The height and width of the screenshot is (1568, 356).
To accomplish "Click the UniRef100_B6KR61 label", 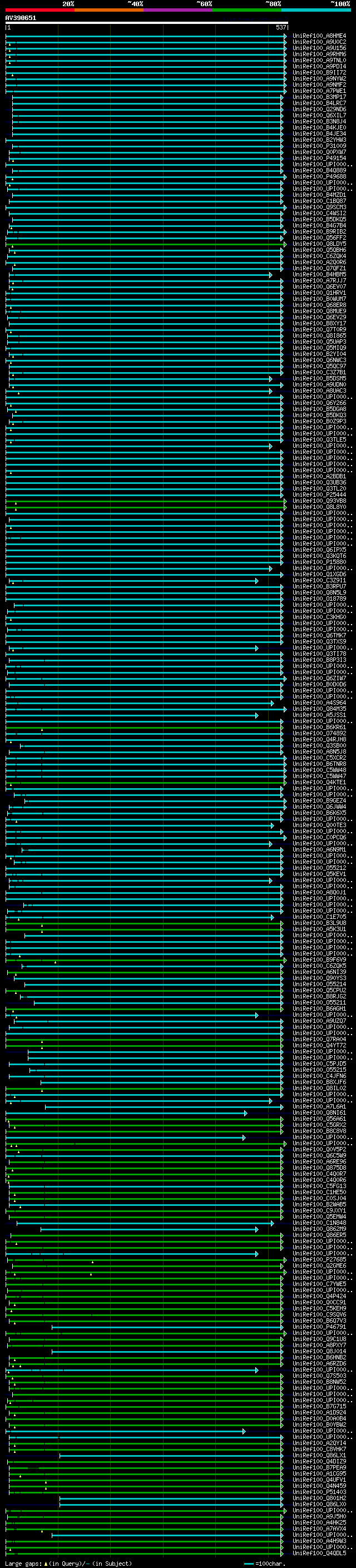I will 319,728.
